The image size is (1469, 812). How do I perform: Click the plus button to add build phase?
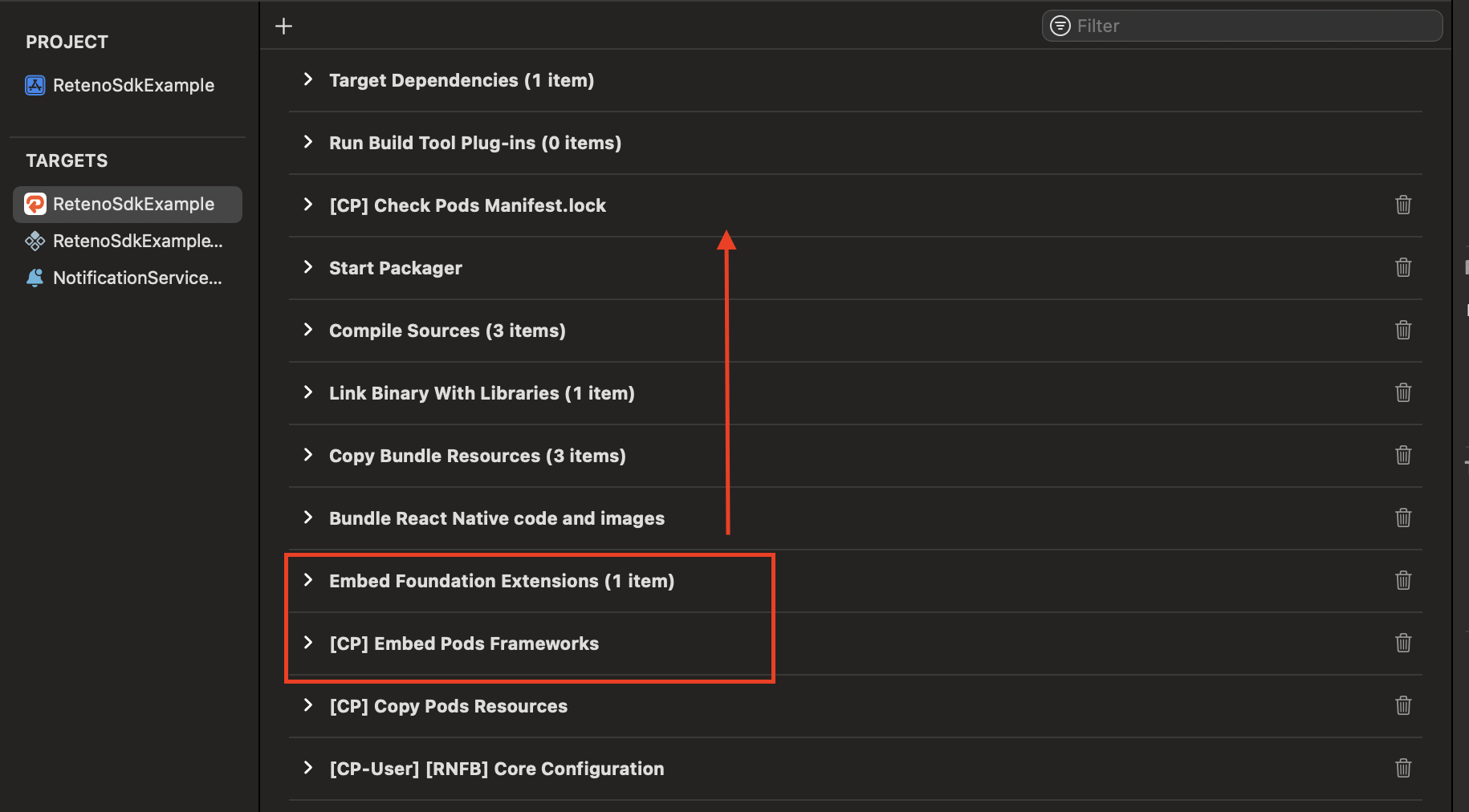point(283,26)
